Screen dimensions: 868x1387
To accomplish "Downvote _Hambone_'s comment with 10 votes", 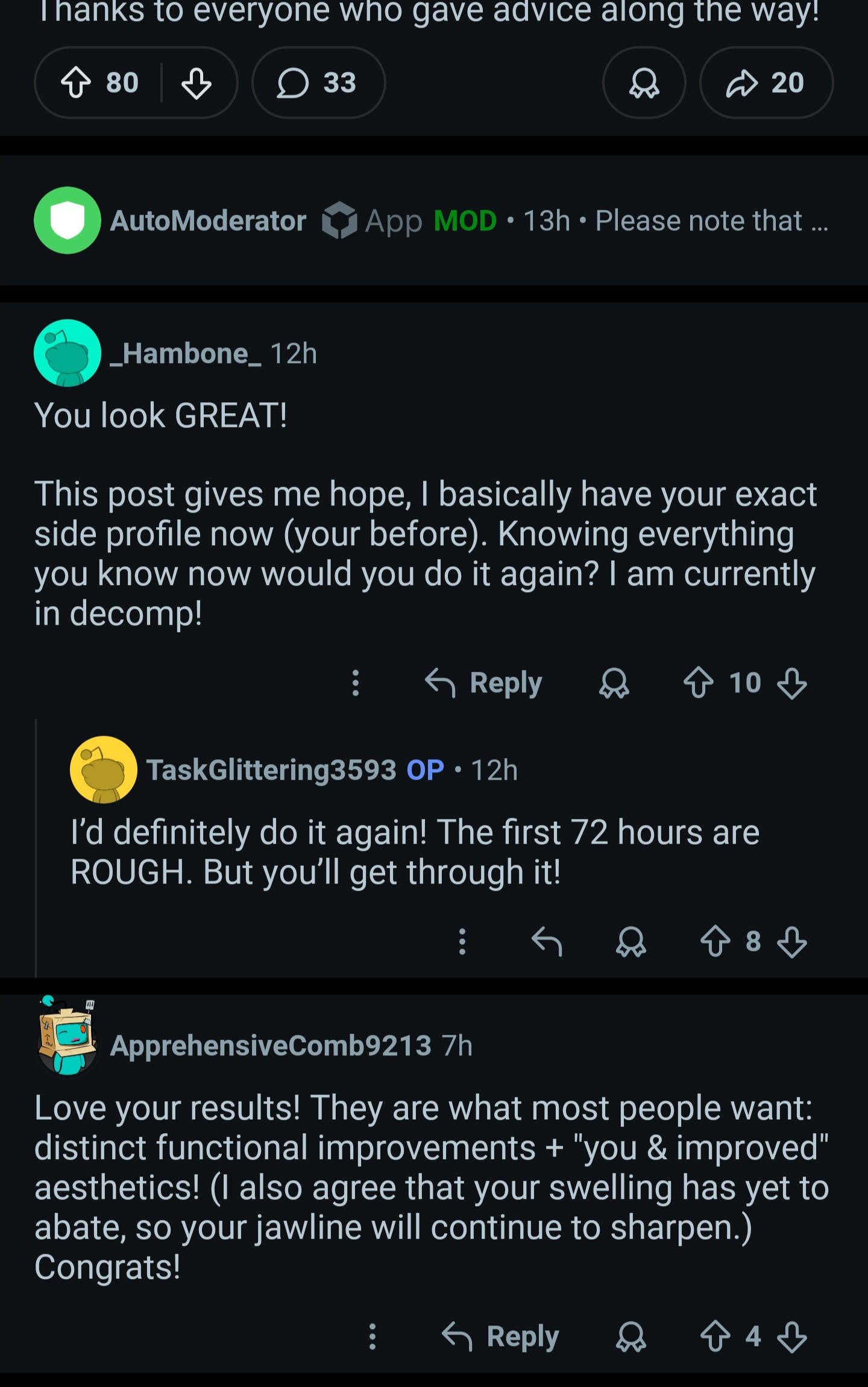I will 791,683.
